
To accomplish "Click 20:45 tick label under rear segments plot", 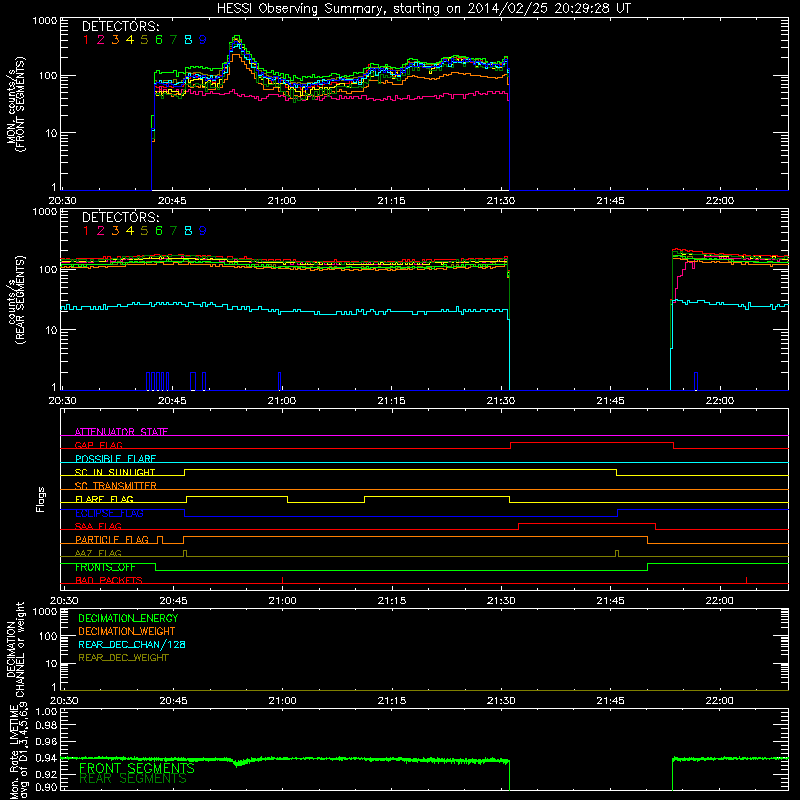I will point(172,401).
